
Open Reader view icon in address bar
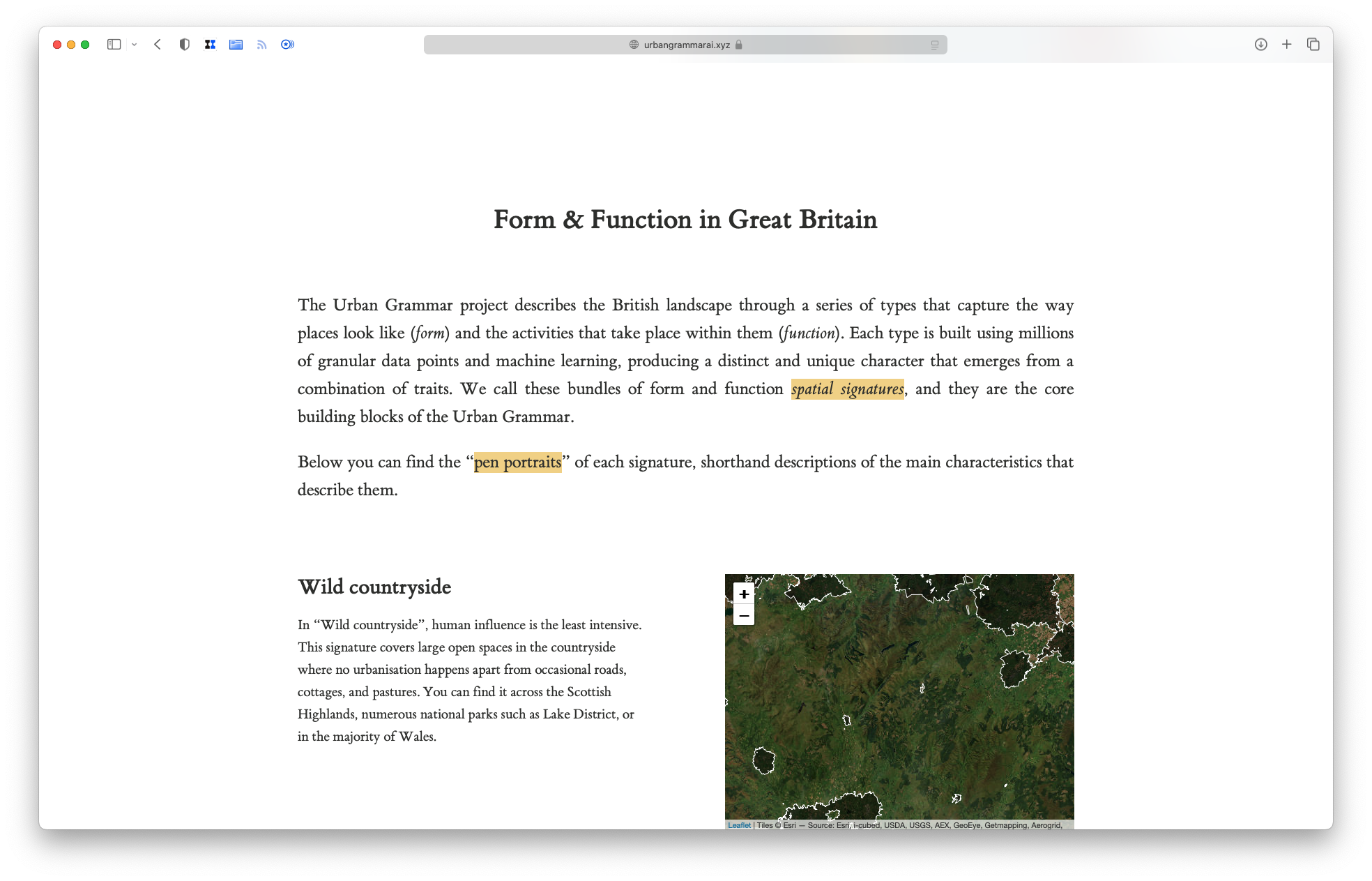[935, 45]
